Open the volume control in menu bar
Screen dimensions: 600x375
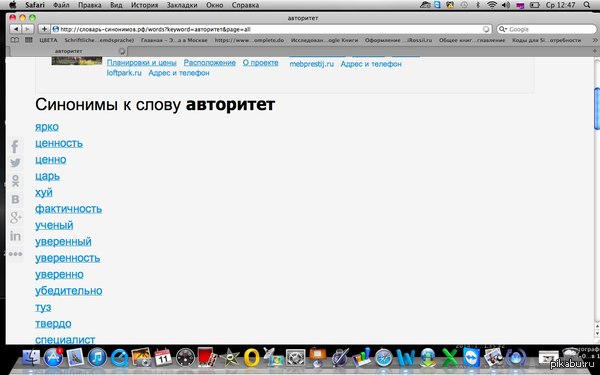[x=506, y=5]
